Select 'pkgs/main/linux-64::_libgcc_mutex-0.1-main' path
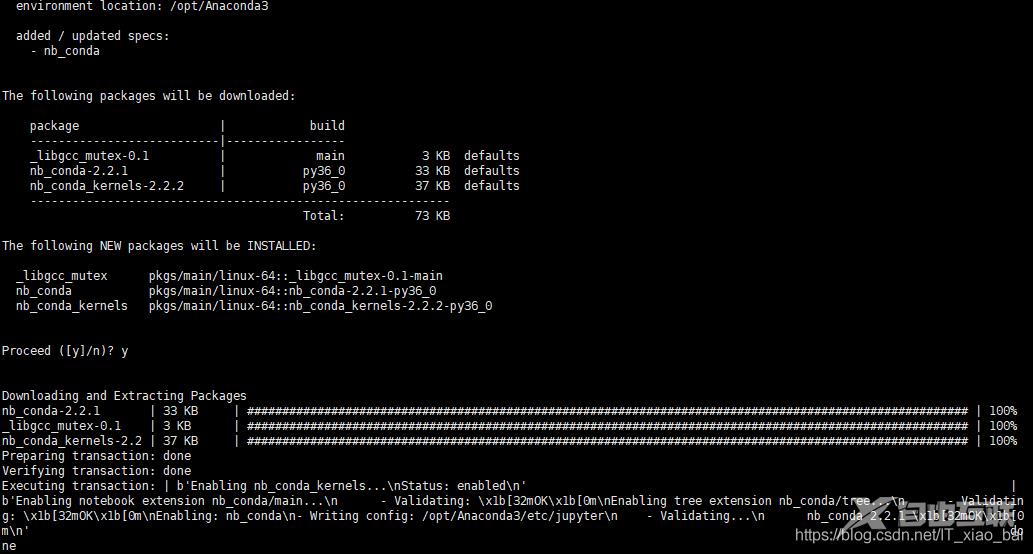This screenshot has width=1033, height=554. tap(296, 275)
